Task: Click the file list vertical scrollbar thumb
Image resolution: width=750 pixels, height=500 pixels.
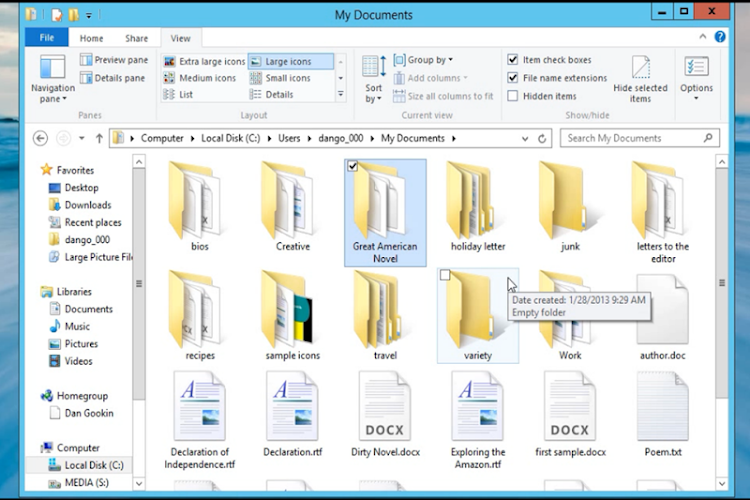Action: (722, 283)
